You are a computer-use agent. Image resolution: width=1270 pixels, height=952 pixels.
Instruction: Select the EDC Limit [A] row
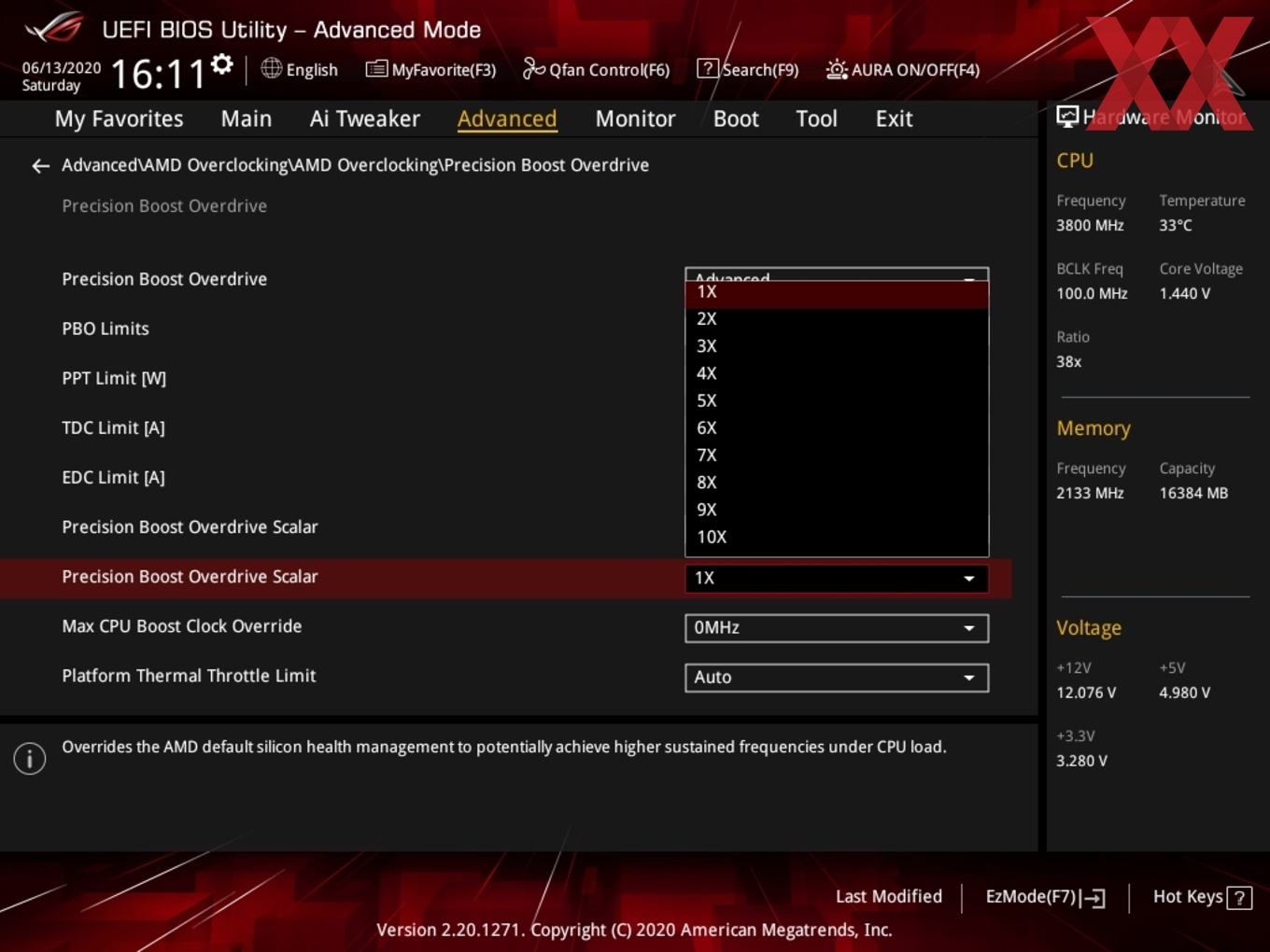[113, 477]
